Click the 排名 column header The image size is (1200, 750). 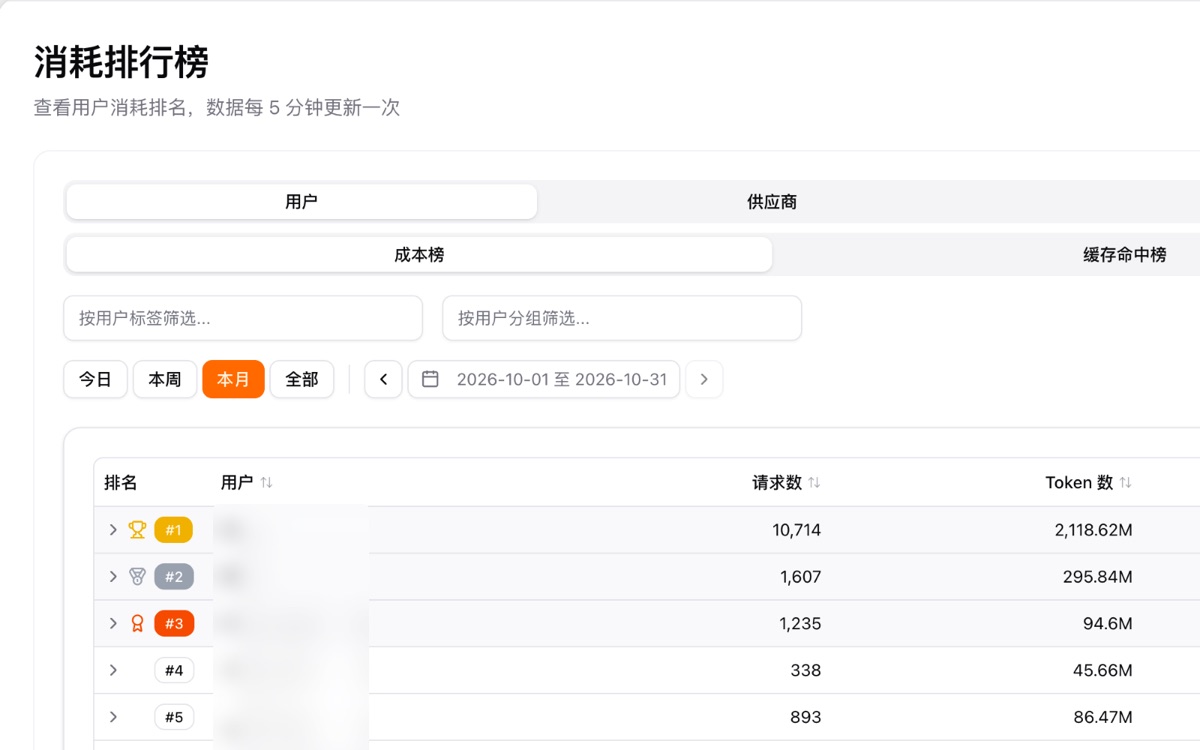pos(121,483)
